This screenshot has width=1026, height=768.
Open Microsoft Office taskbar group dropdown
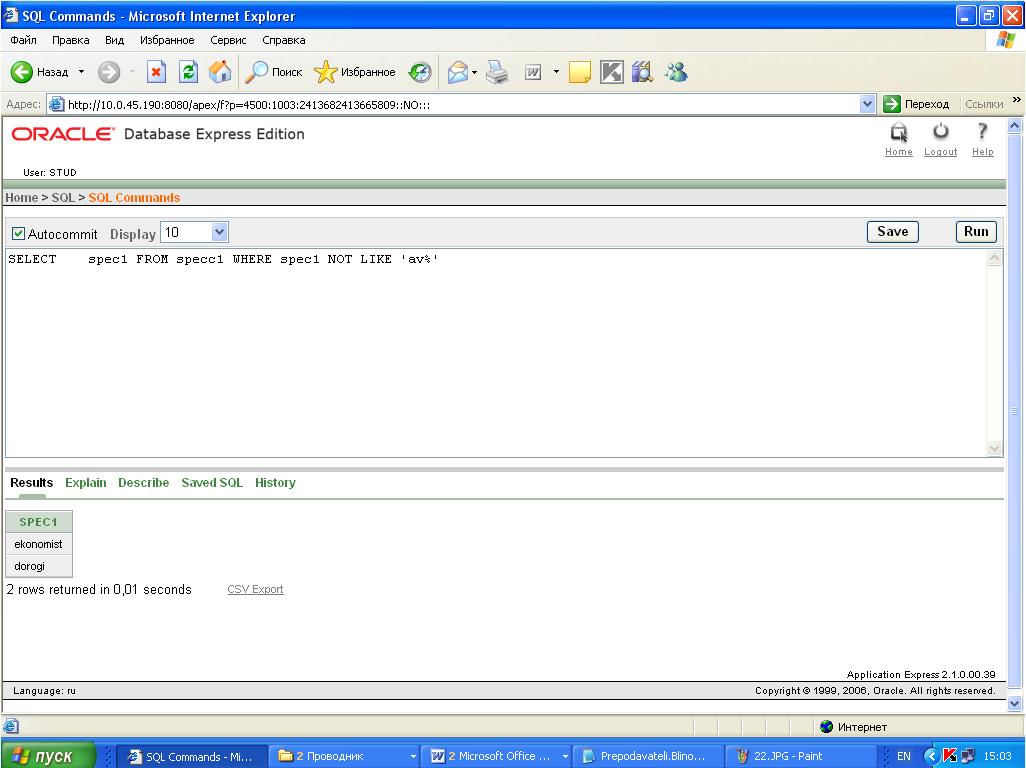tap(565, 756)
